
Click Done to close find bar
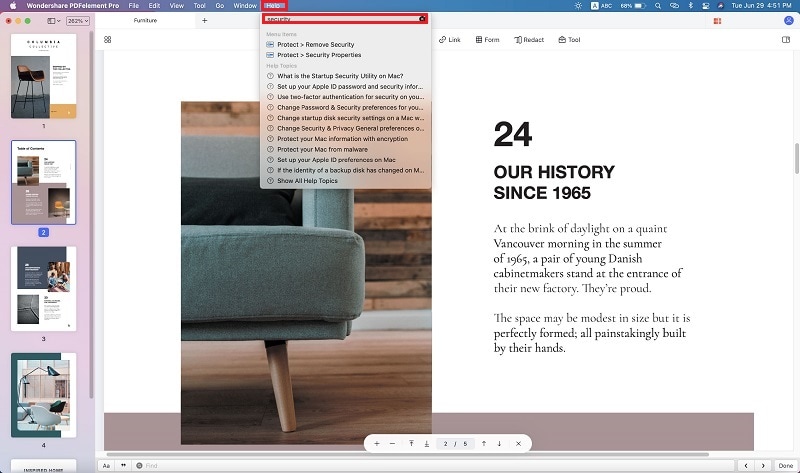point(786,465)
